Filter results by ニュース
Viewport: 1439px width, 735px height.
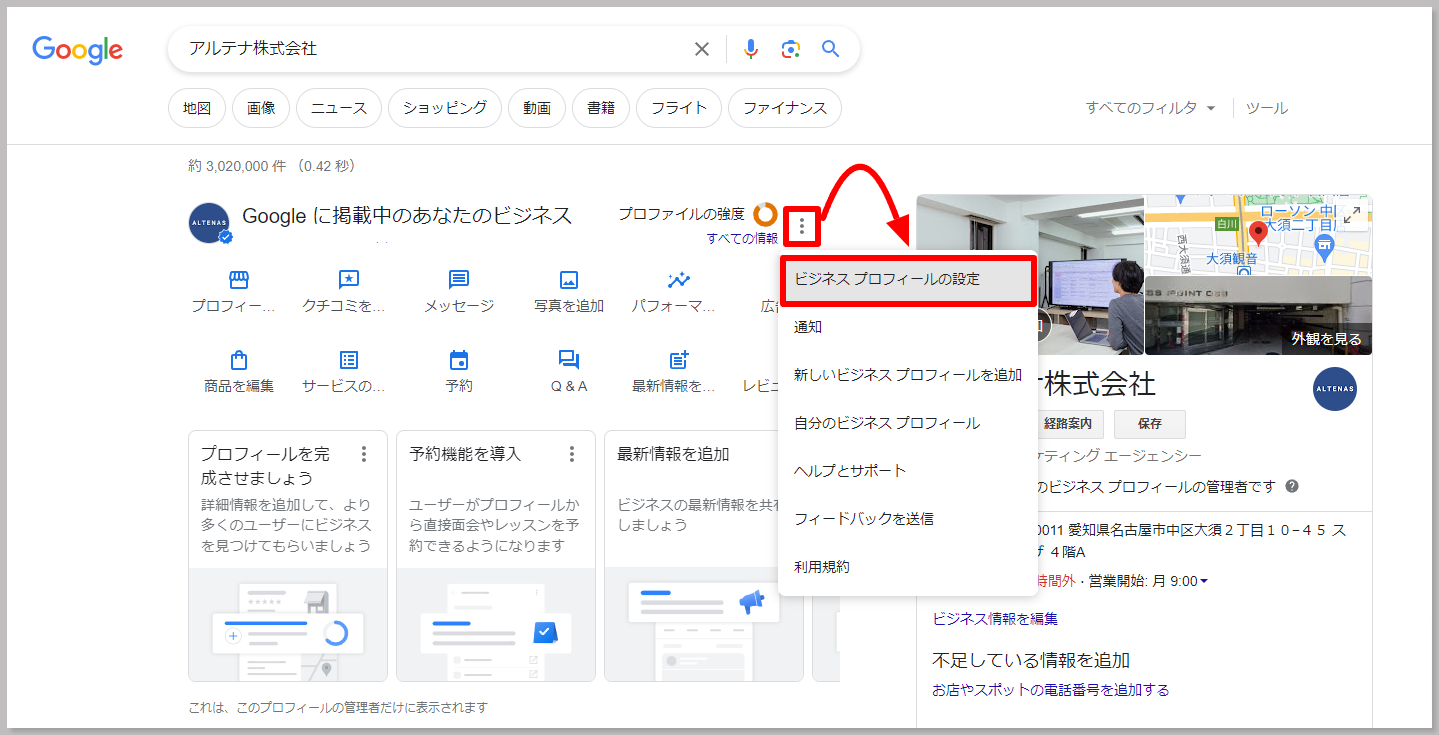click(x=339, y=108)
